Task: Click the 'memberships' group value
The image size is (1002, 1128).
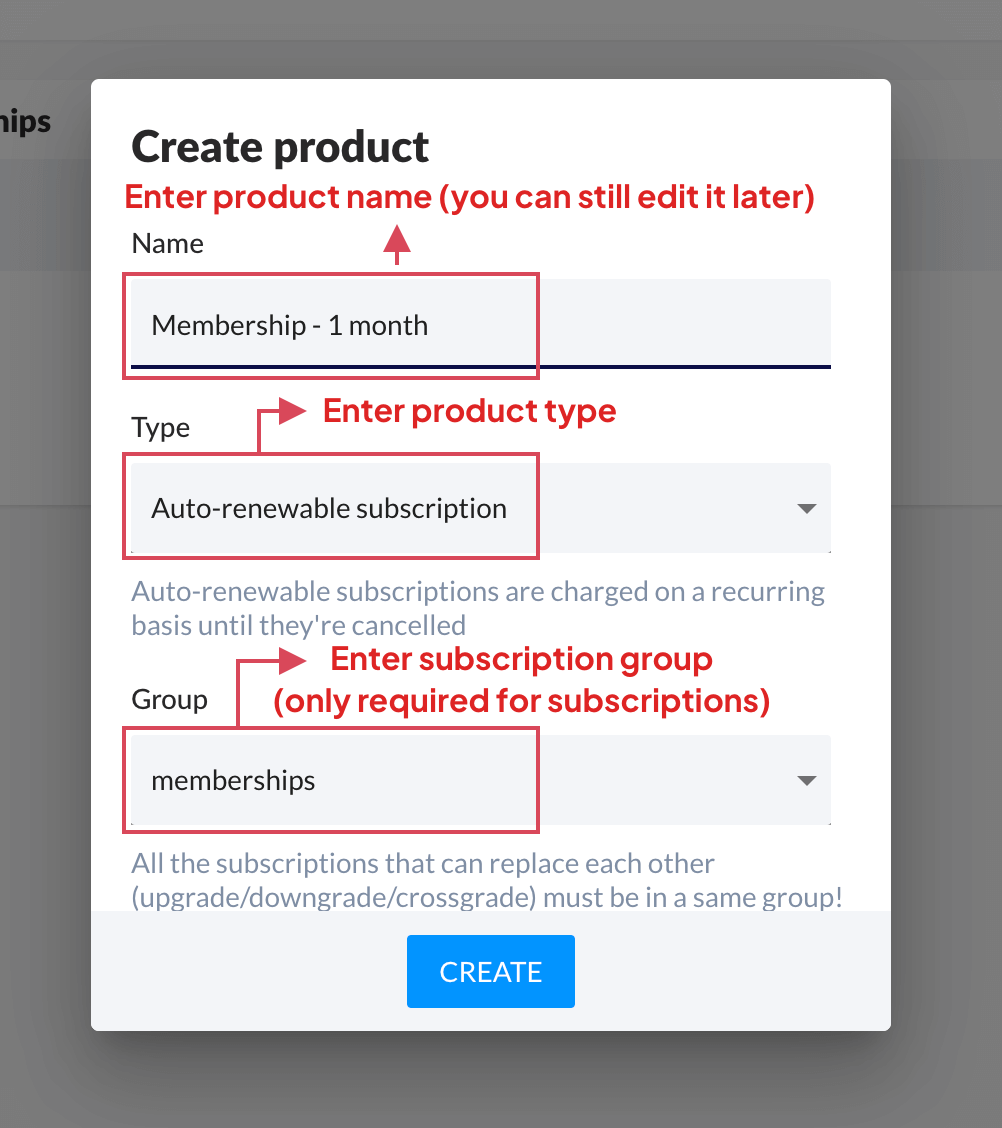Action: (x=233, y=781)
